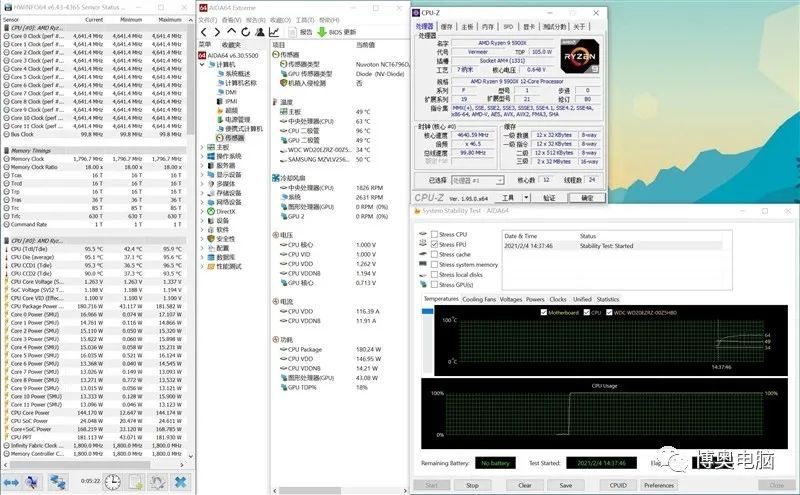Click the AIDA64 report page icon
This screenshot has height=495, width=800.
(x=292, y=32)
